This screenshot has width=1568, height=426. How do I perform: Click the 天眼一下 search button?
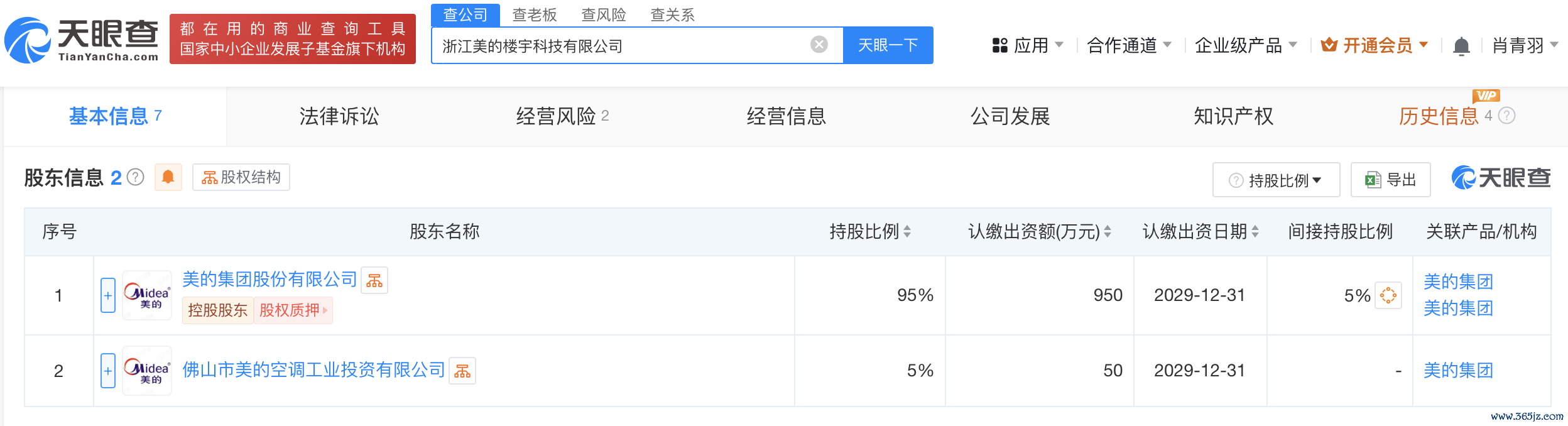(888, 45)
